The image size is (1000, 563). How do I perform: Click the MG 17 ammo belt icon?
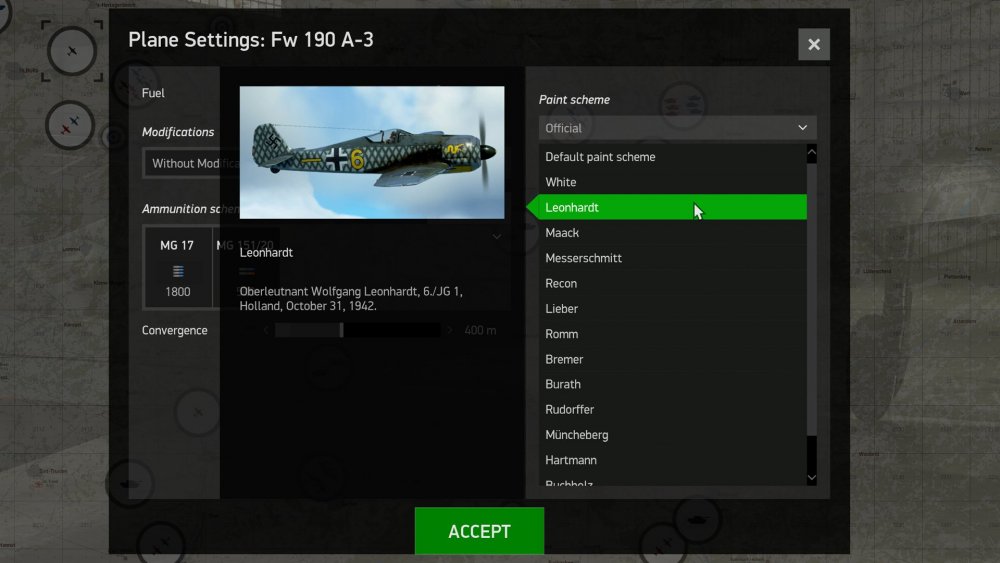click(178, 272)
